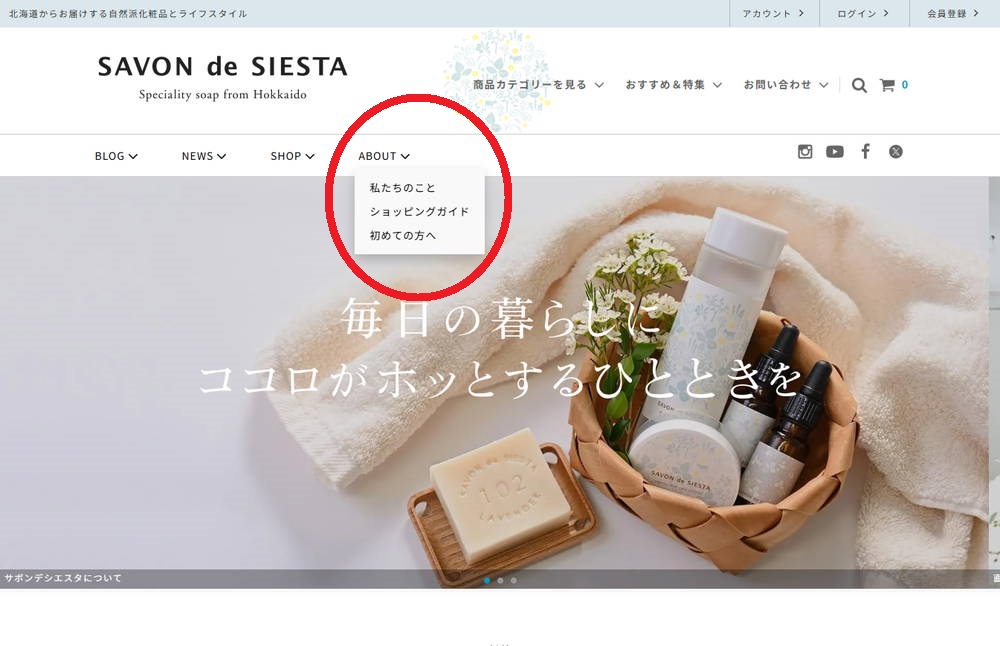
Task: Click the SAVON de SIESTA logo
Action: [x=223, y=77]
